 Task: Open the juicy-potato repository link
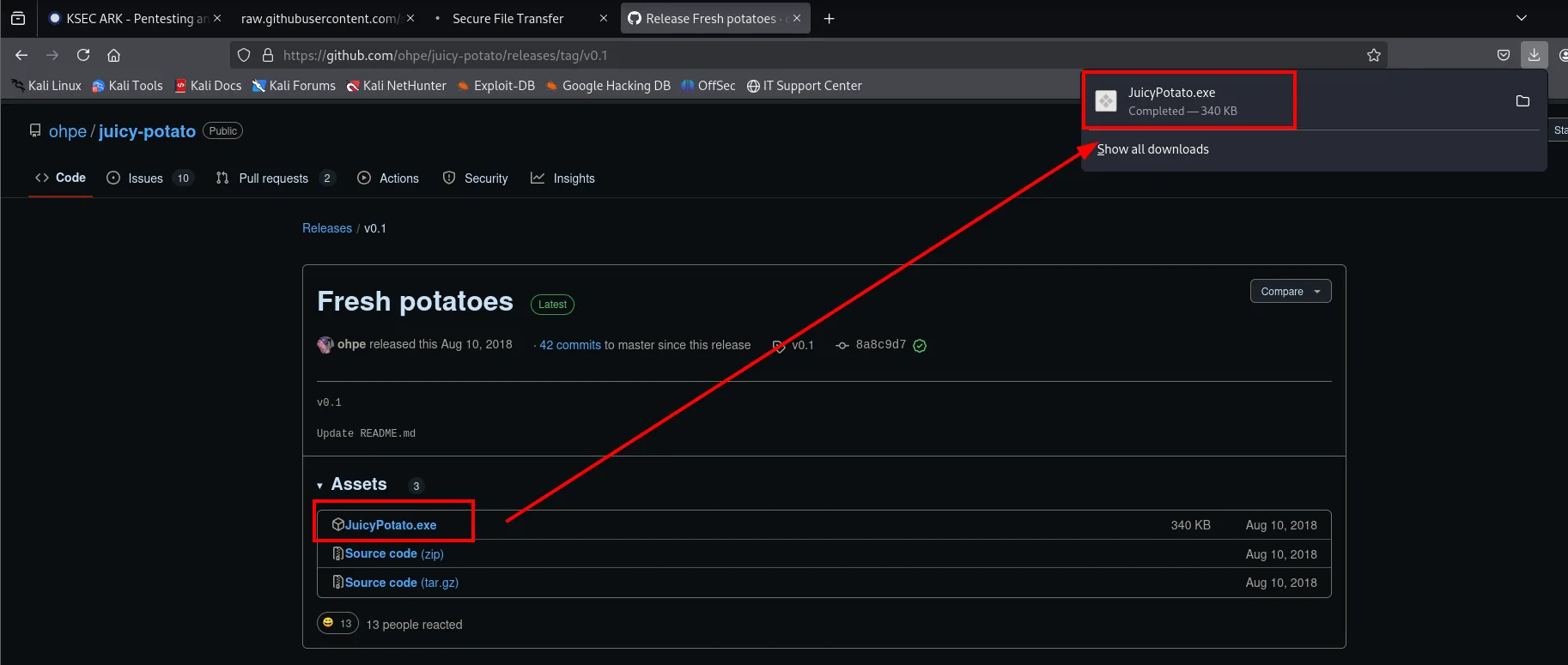(x=147, y=131)
